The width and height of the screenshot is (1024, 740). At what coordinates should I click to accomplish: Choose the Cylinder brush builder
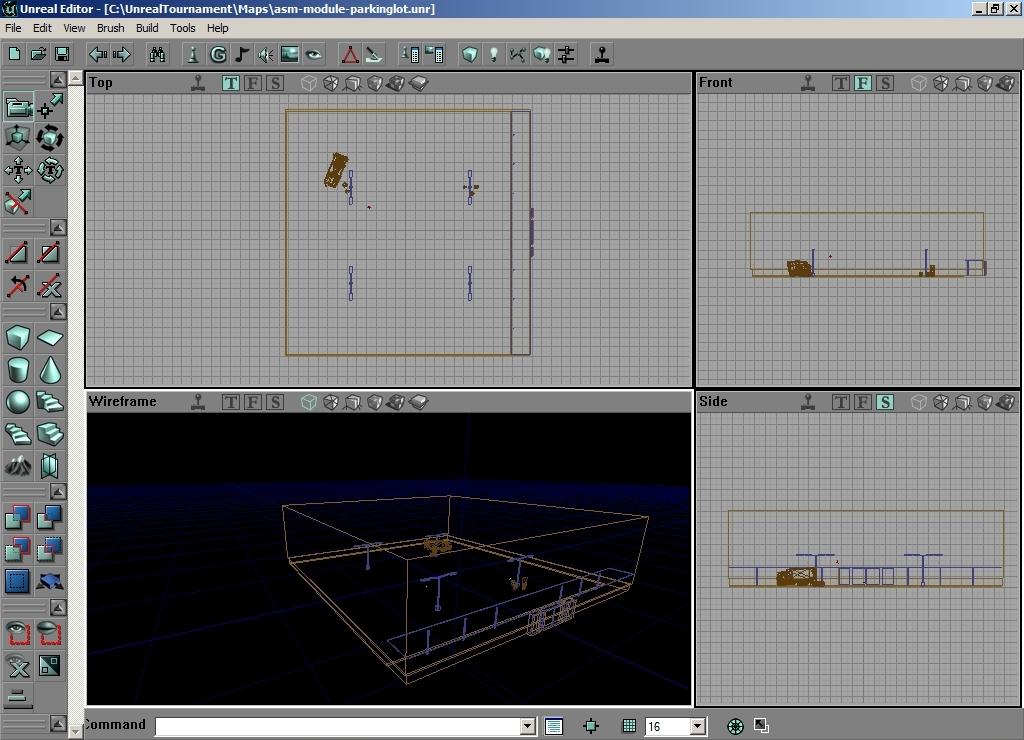(18, 370)
